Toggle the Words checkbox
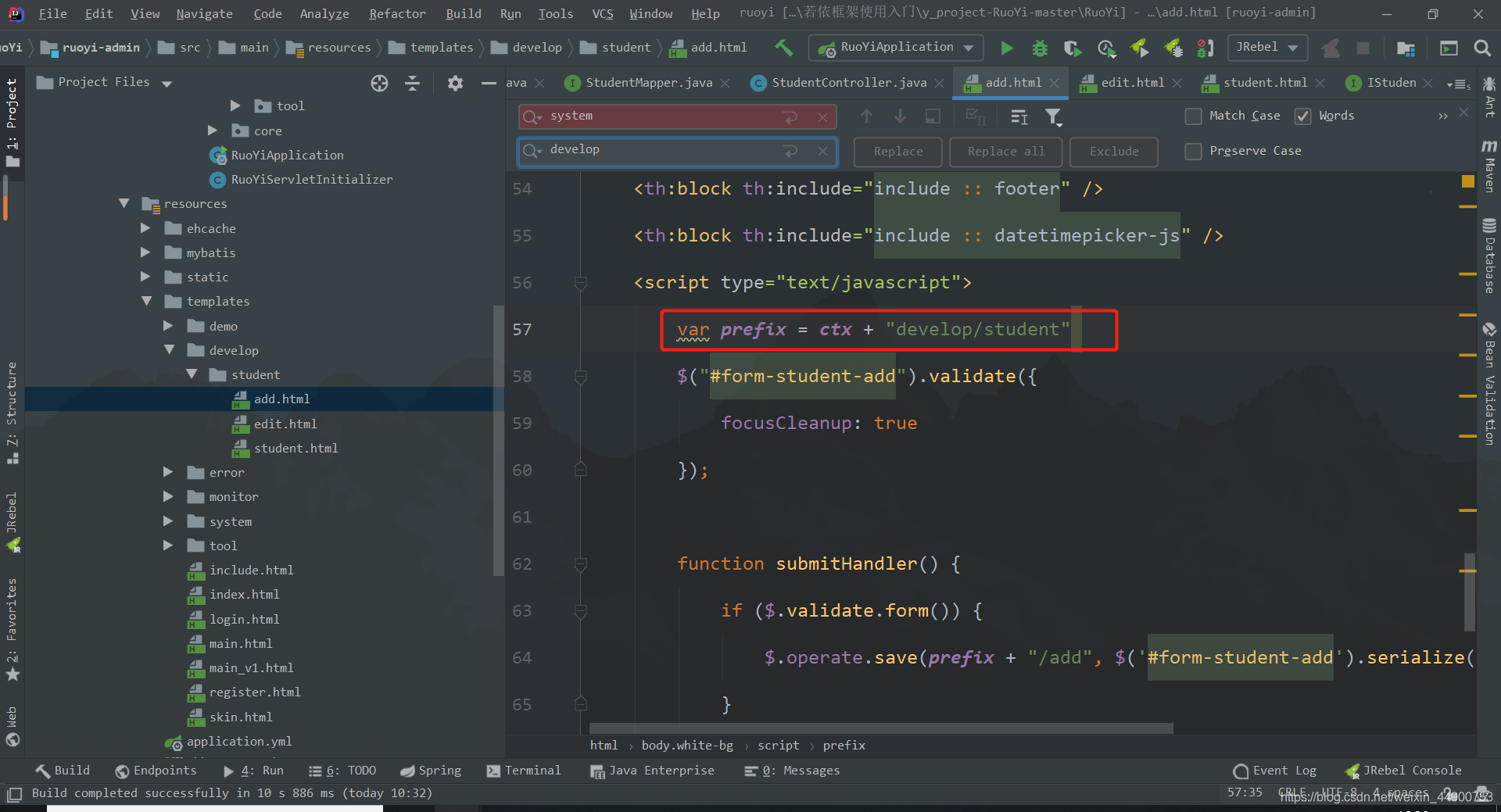This screenshot has width=1501, height=812. (1302, 116)
